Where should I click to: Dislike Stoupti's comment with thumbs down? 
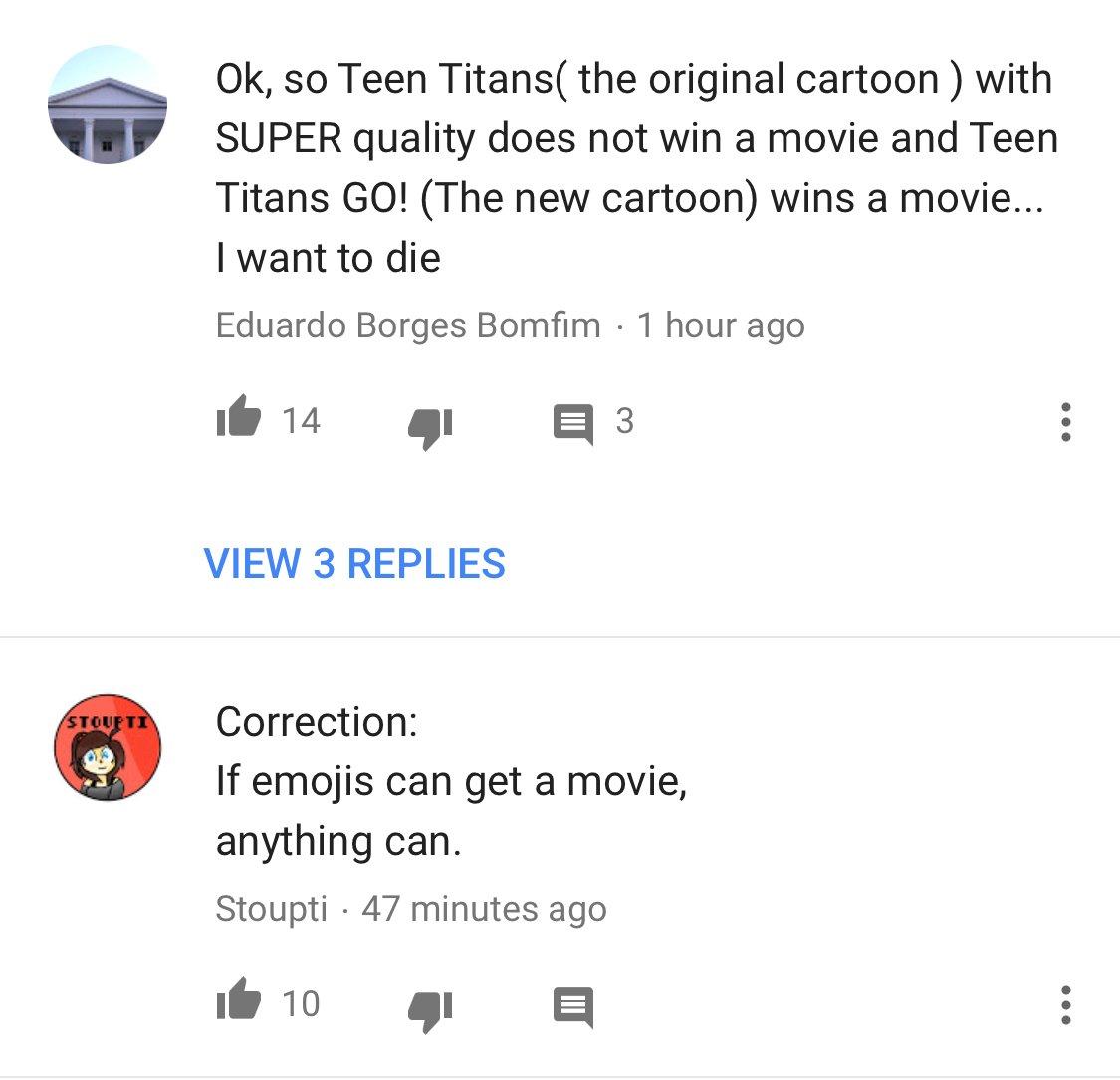430,1011
